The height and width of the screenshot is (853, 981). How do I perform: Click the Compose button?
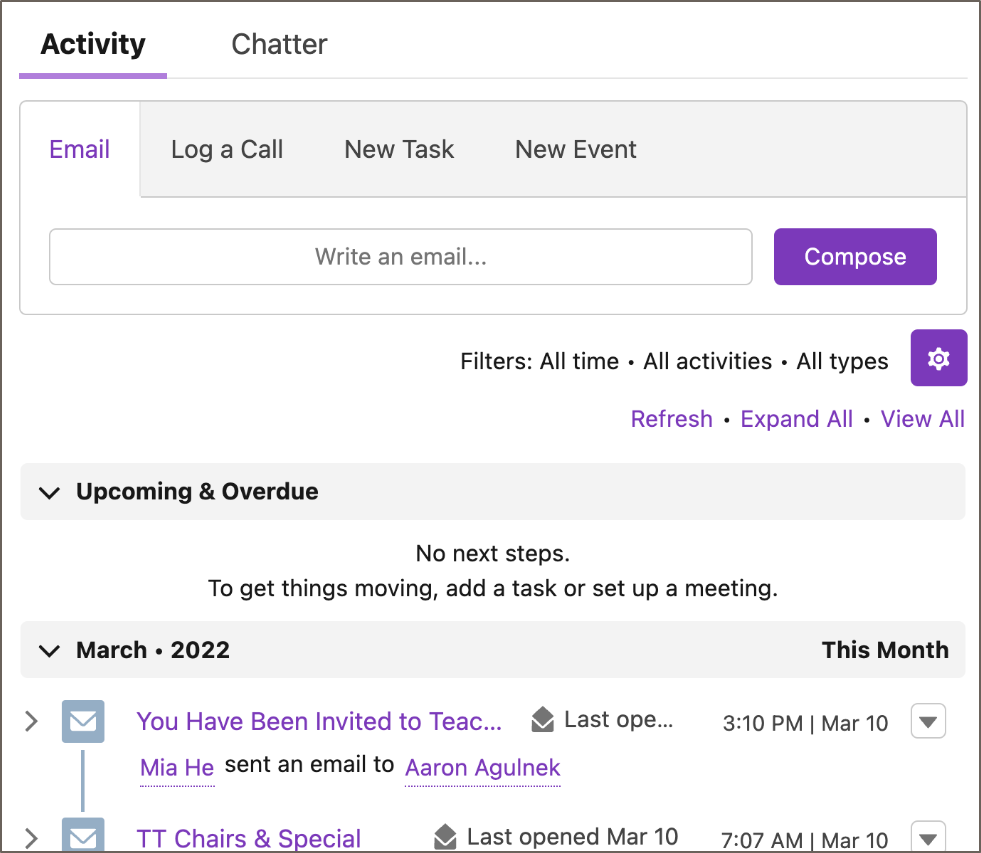tap(855, 257)
